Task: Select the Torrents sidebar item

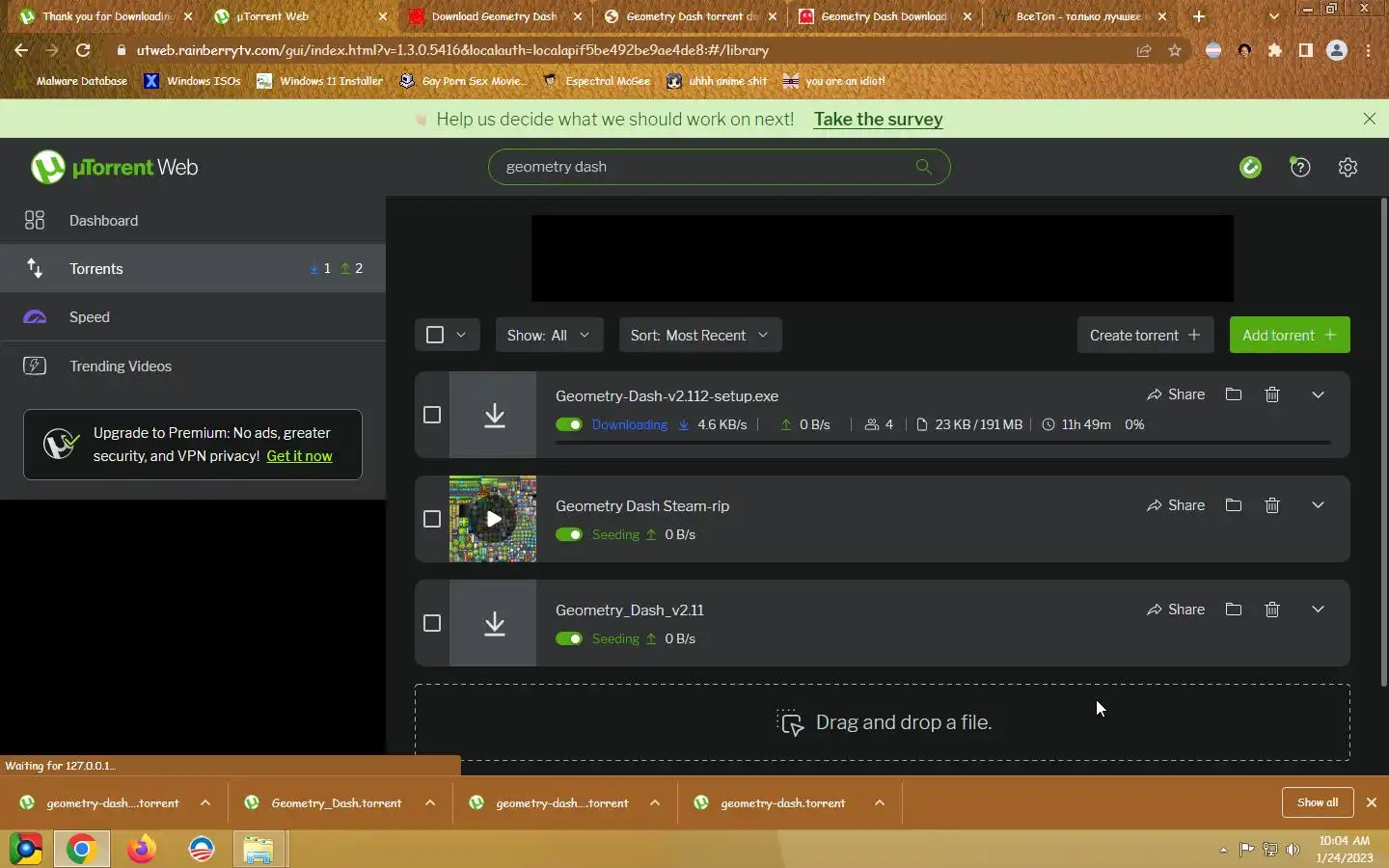Action: (193, 268)
